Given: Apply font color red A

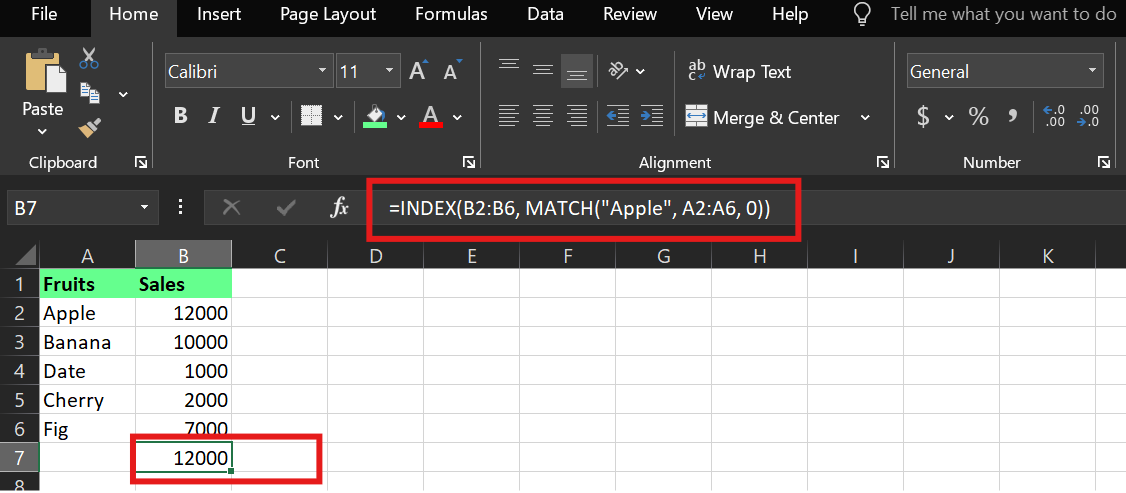Looking at the screenshot, I should (431, 116).
